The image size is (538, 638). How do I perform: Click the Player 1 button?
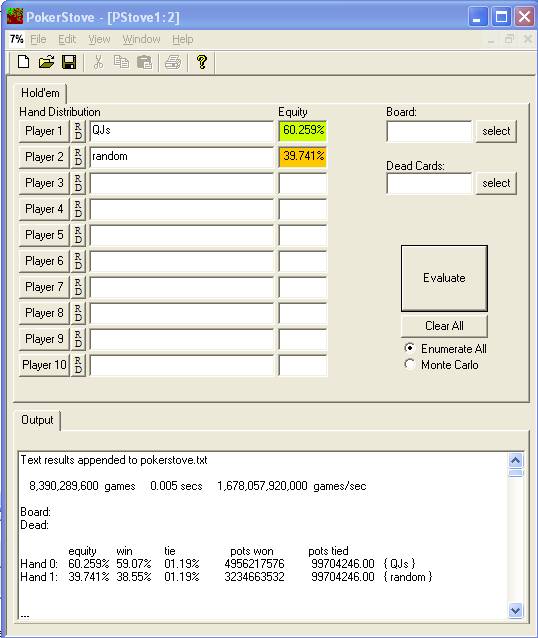coord(44,131)
